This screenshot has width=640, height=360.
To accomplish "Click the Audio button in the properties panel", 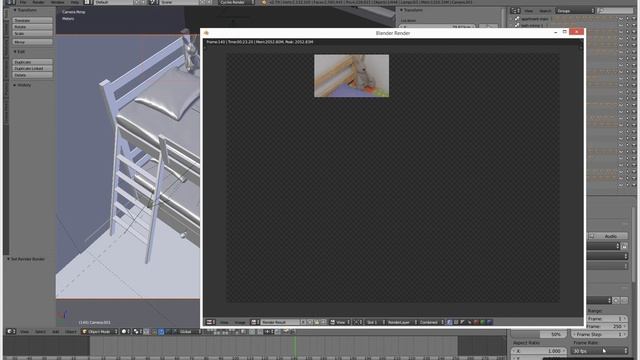I will click(x=607, y=236).
